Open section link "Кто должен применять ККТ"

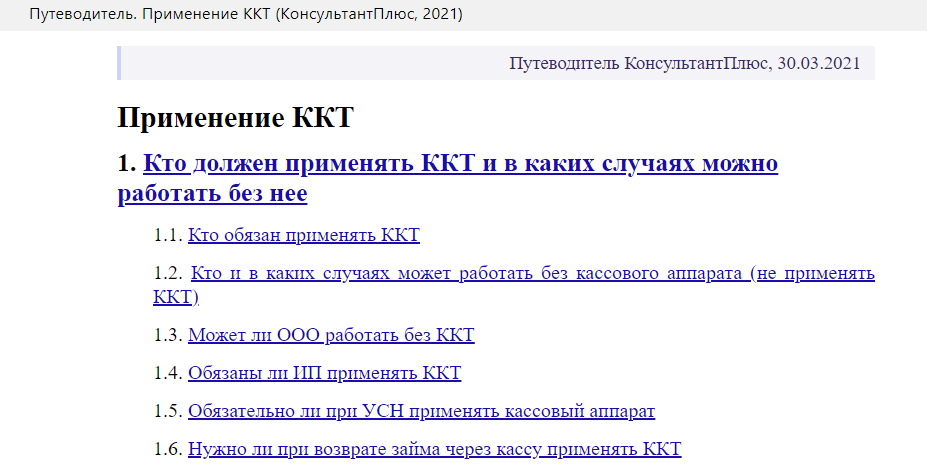pyautogui.click(x=460, y=164)
